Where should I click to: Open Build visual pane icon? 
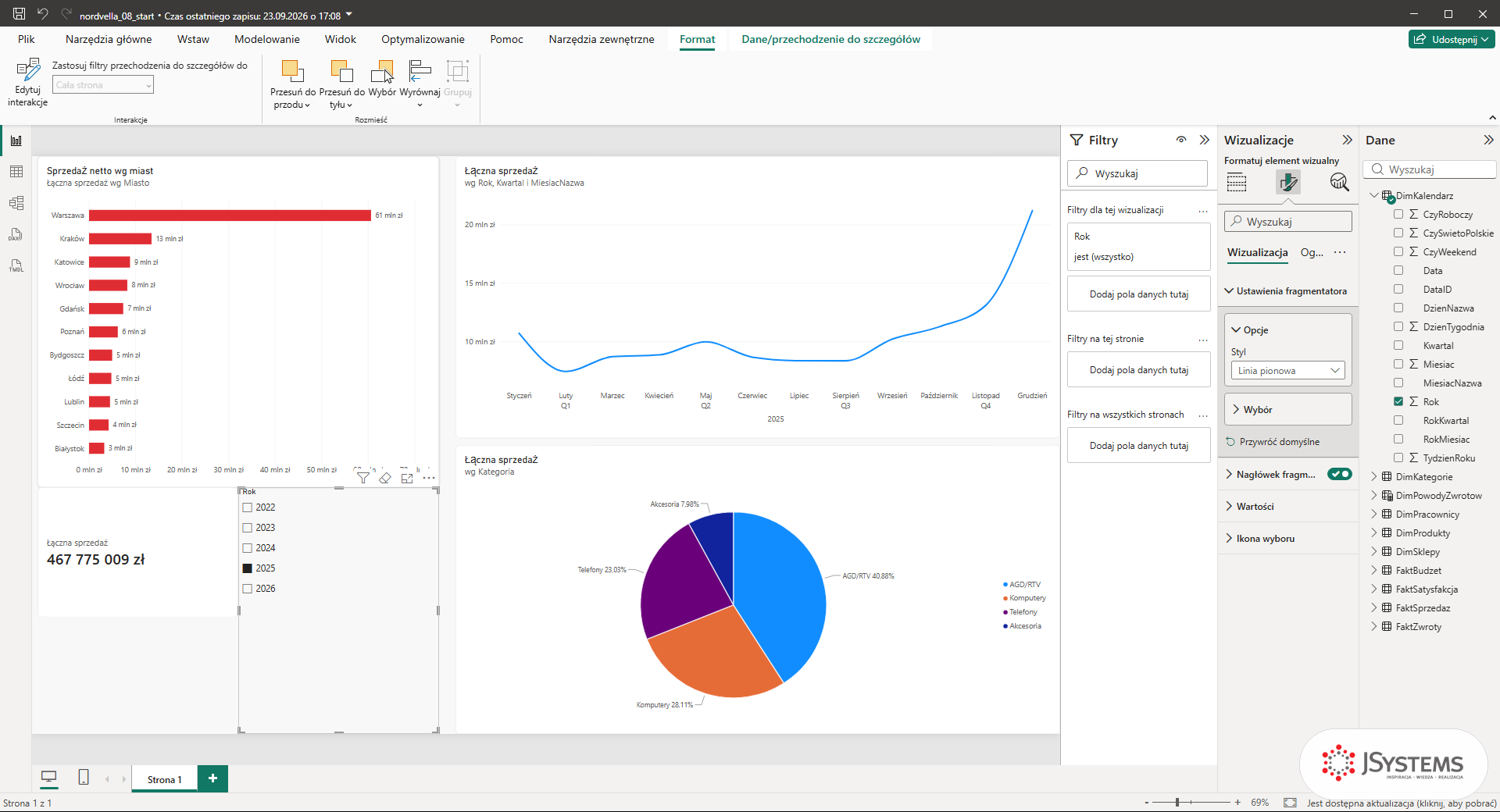(x=1237, y=183)
